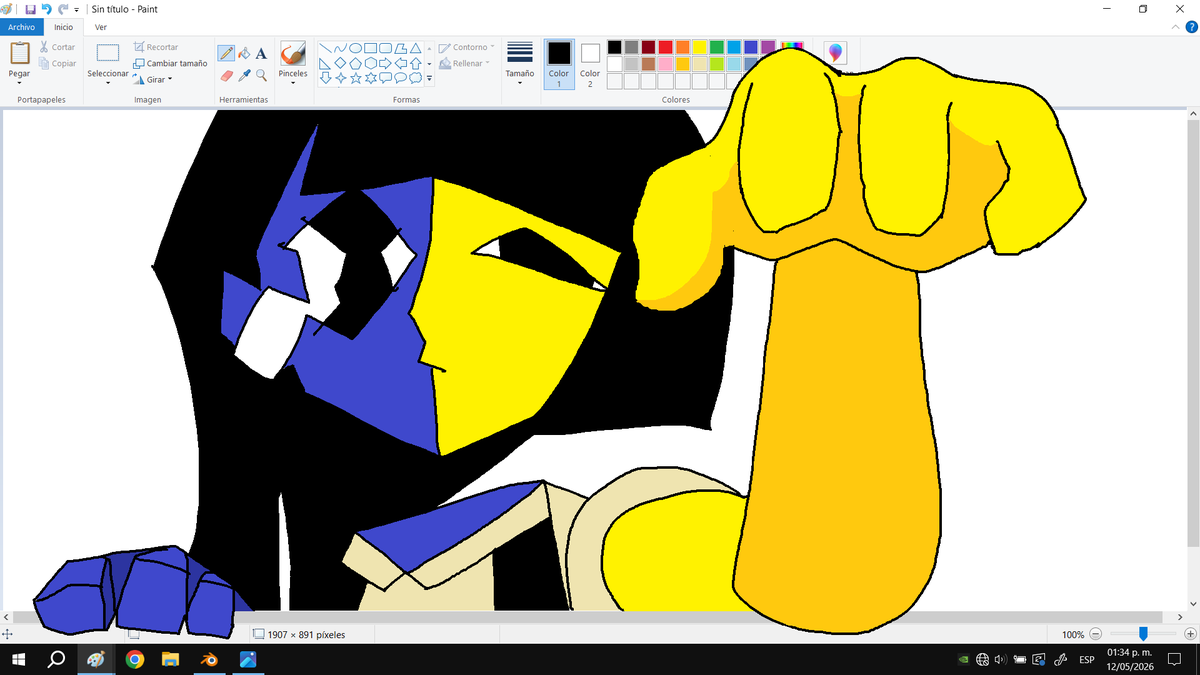Select the Eraser tool

coord(226,75)
